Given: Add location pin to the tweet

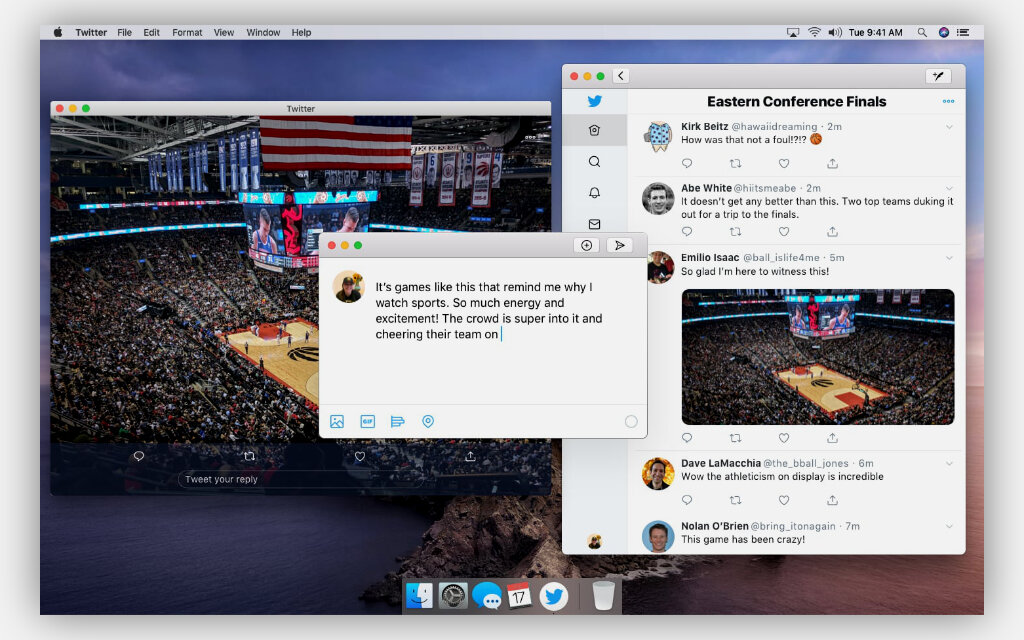Looking at the screenshot, I should [x=428, y=421].
